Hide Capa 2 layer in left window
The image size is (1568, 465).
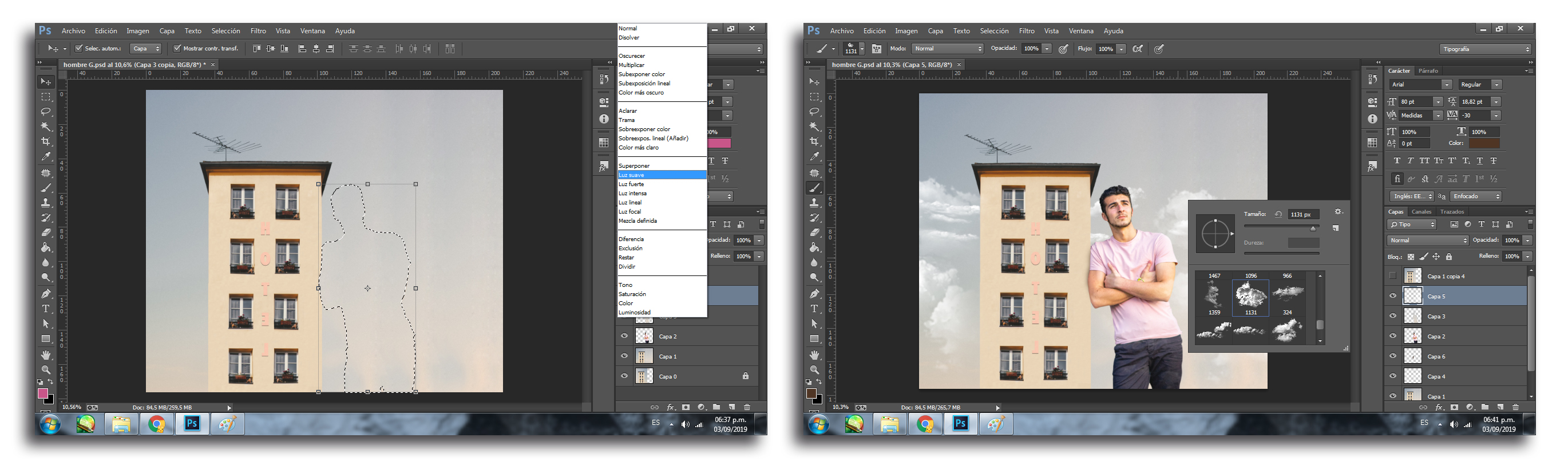(624, 336)
